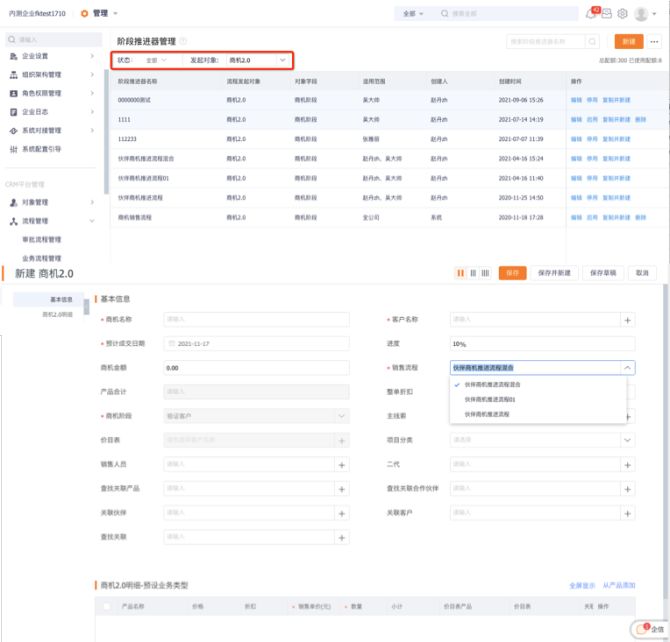The image size is (670, 642).
Task: Open 审批流程管理 in the sidebar
Action: [x=42, y=240]
